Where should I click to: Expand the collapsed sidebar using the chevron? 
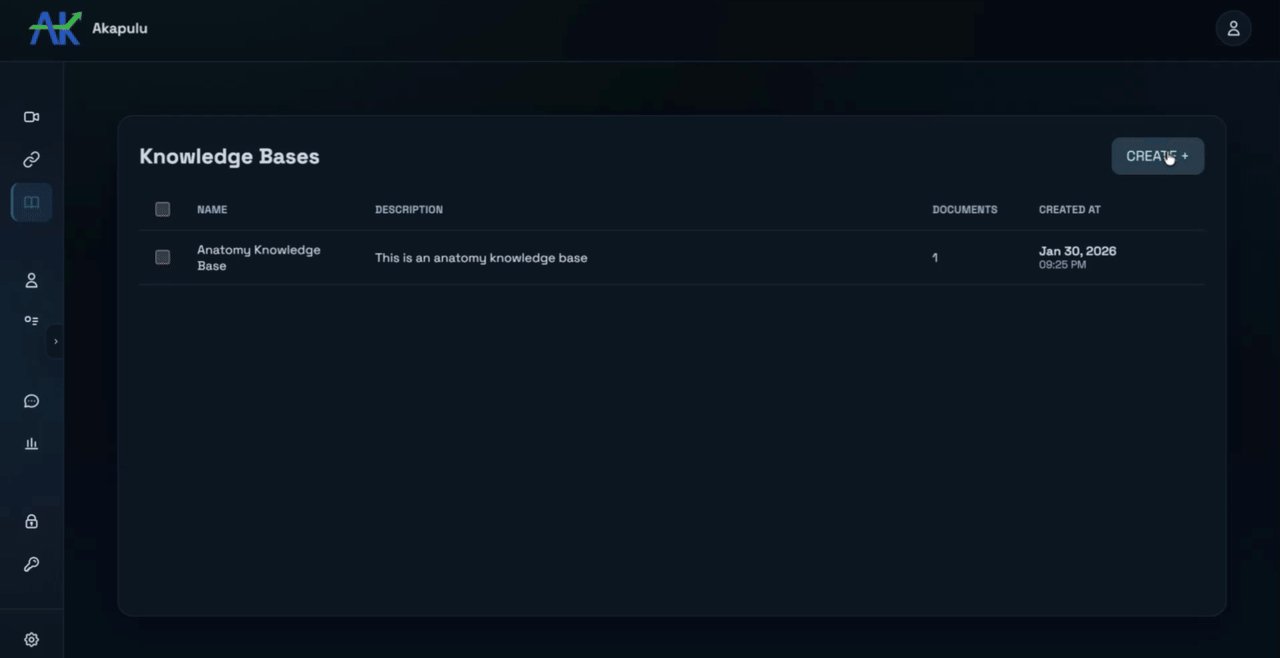56,341
